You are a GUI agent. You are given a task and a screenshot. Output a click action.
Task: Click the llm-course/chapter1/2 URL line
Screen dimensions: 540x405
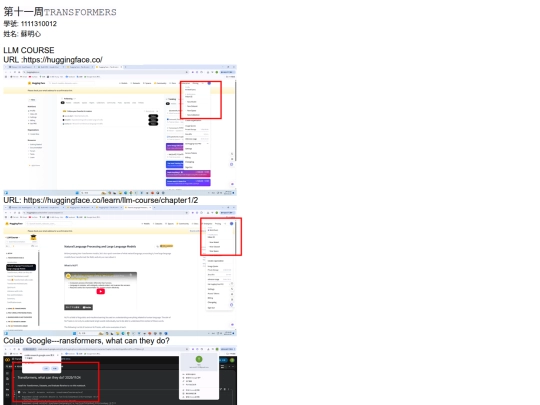point(101,200)
